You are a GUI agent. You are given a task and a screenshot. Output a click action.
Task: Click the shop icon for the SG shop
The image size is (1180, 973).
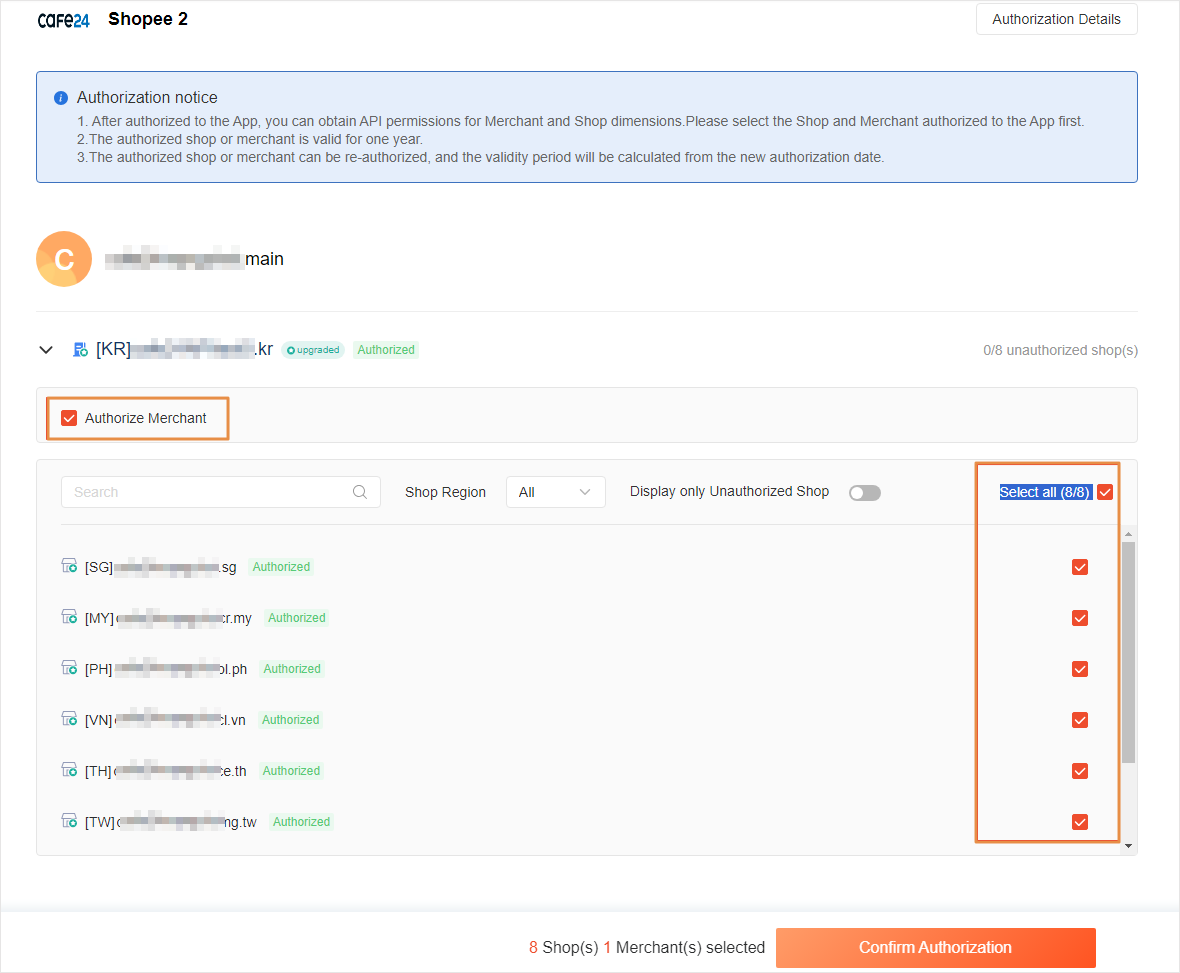[x=69, y=566]
